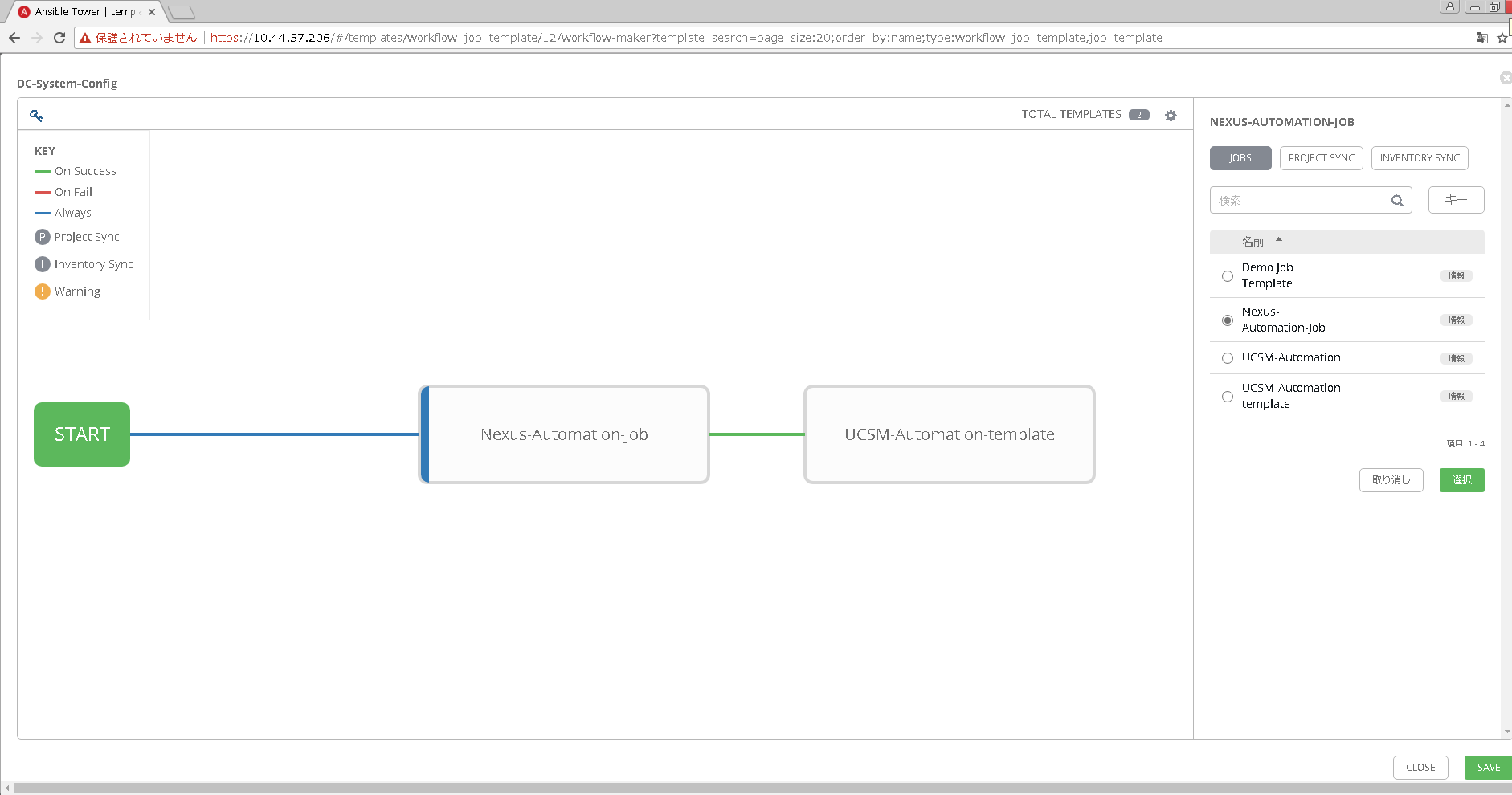This screenshot has width=1512, height=795.
Task: Select the Nexus-Automation-Job radio button
Action: click(1228, 320)
